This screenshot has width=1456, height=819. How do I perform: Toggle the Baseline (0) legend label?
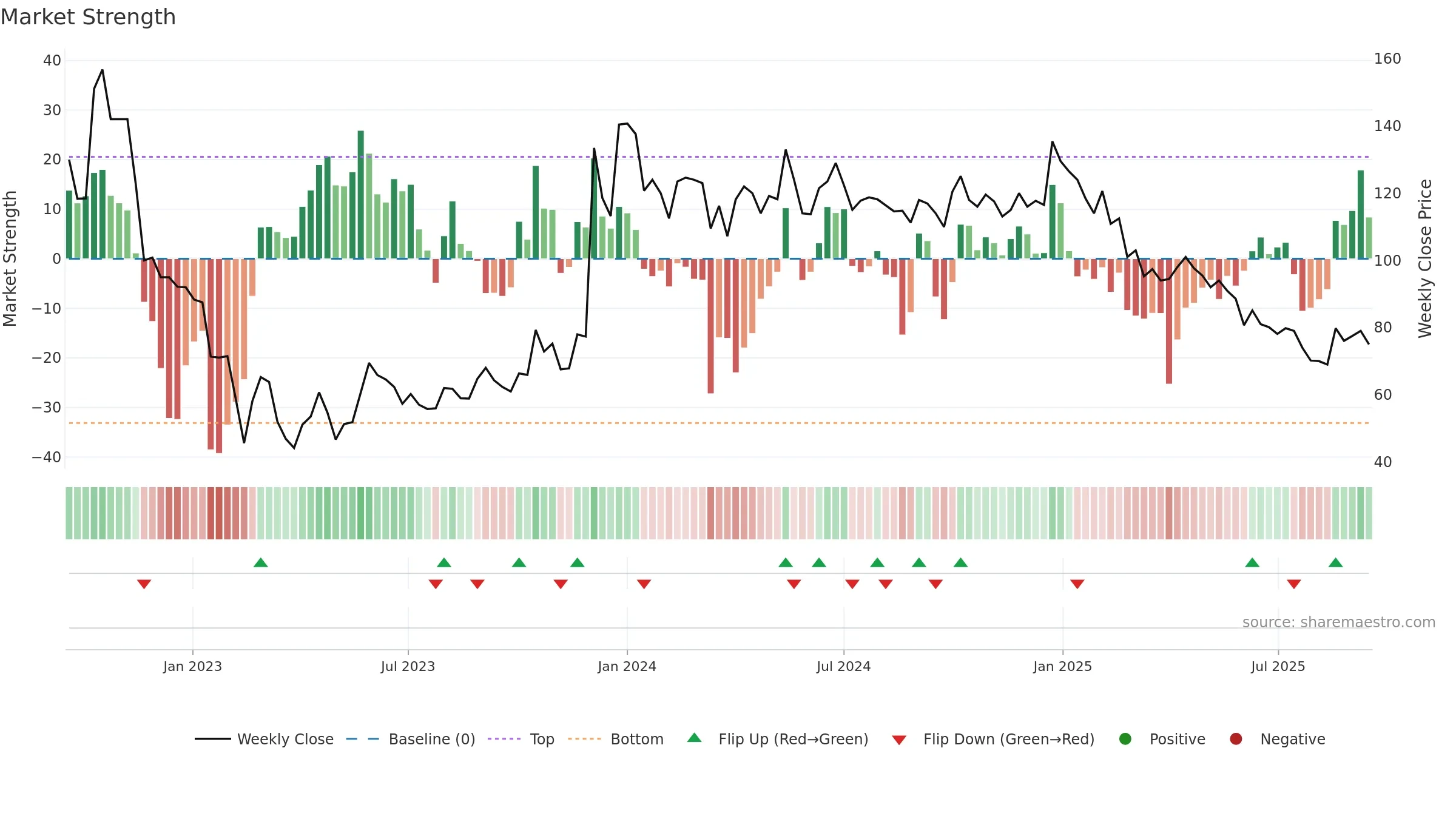pyautogui.click(x=432, y=740)
